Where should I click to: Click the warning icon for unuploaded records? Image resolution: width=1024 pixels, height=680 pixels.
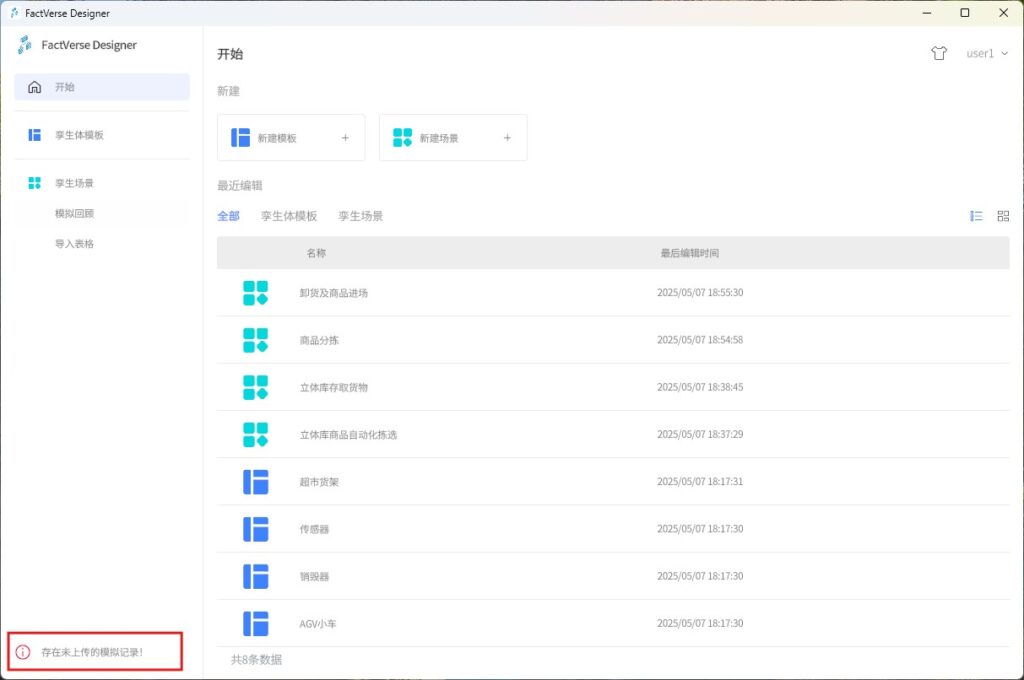[23, 652]
